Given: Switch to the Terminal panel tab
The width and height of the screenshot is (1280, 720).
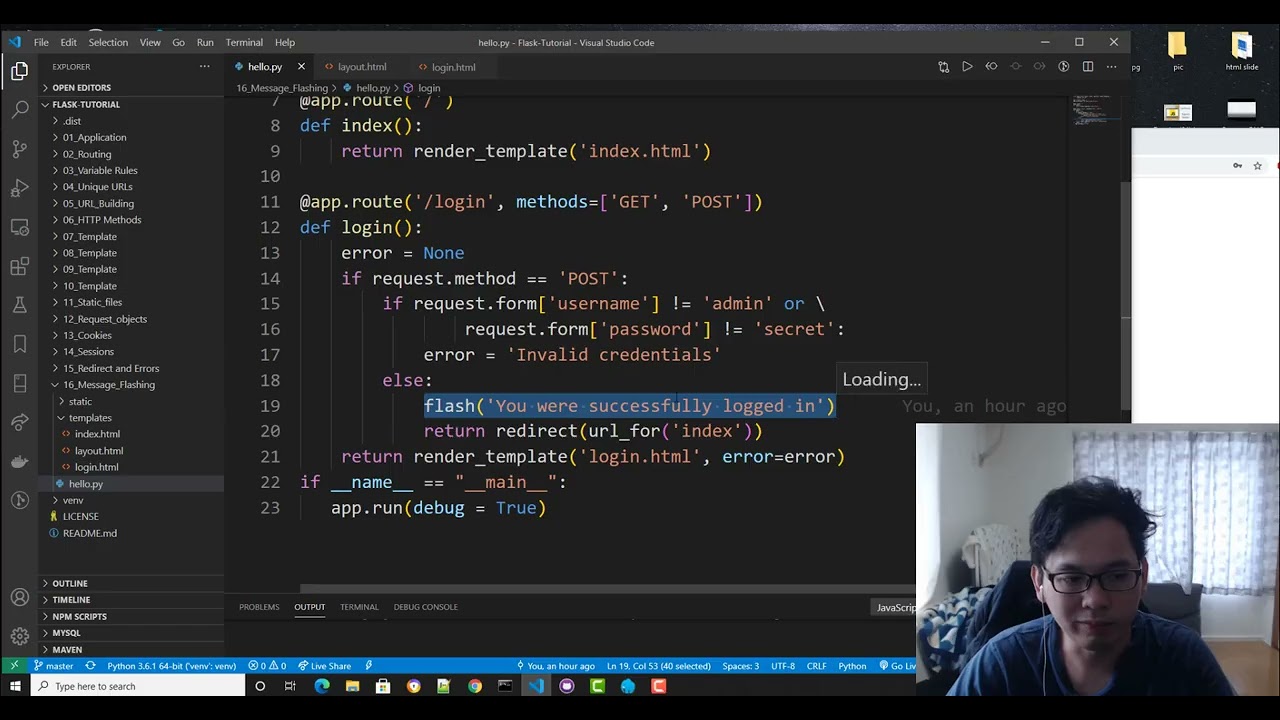Looking at the screenshot, I should 359,607.
